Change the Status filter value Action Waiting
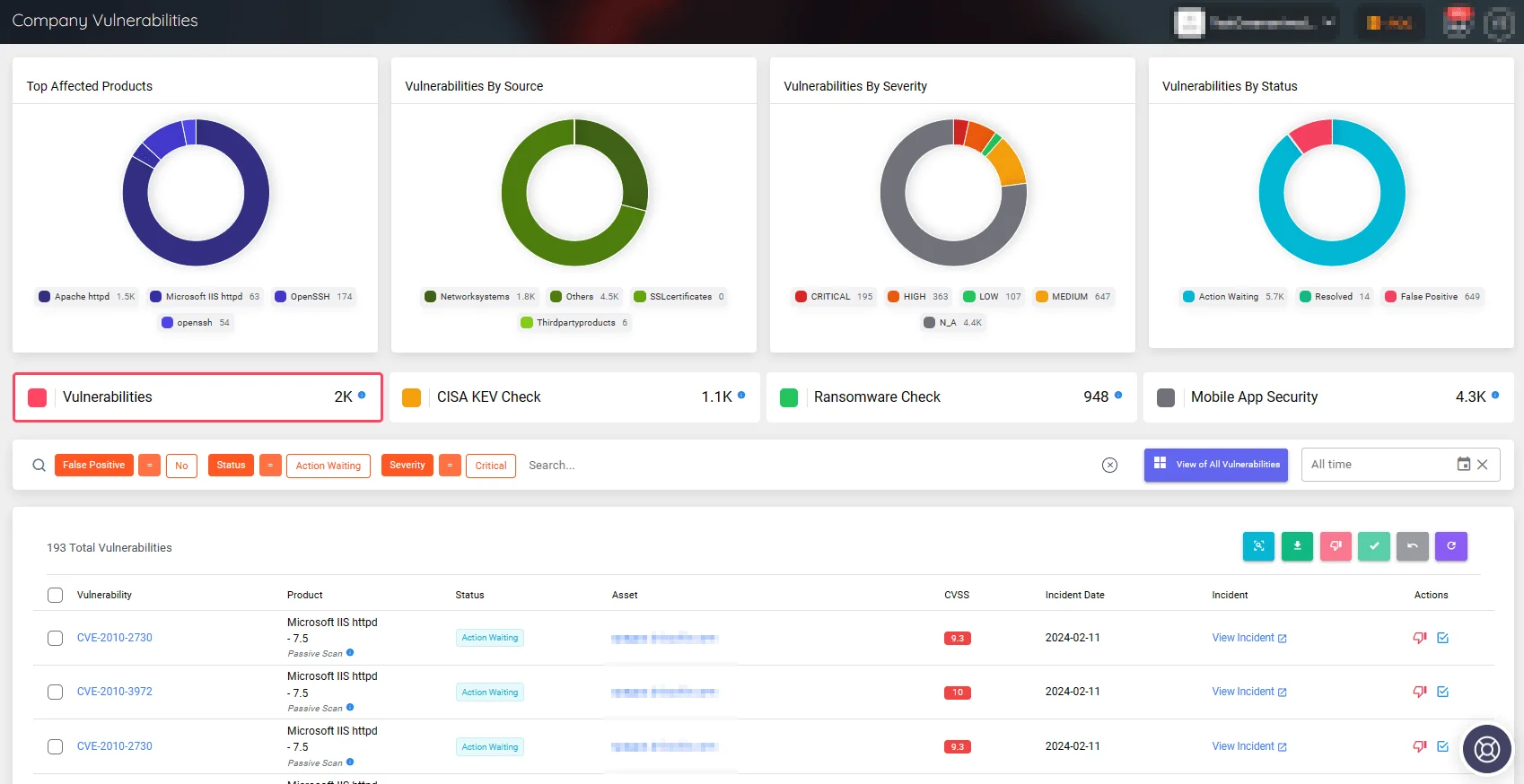 tap(328, 466)
